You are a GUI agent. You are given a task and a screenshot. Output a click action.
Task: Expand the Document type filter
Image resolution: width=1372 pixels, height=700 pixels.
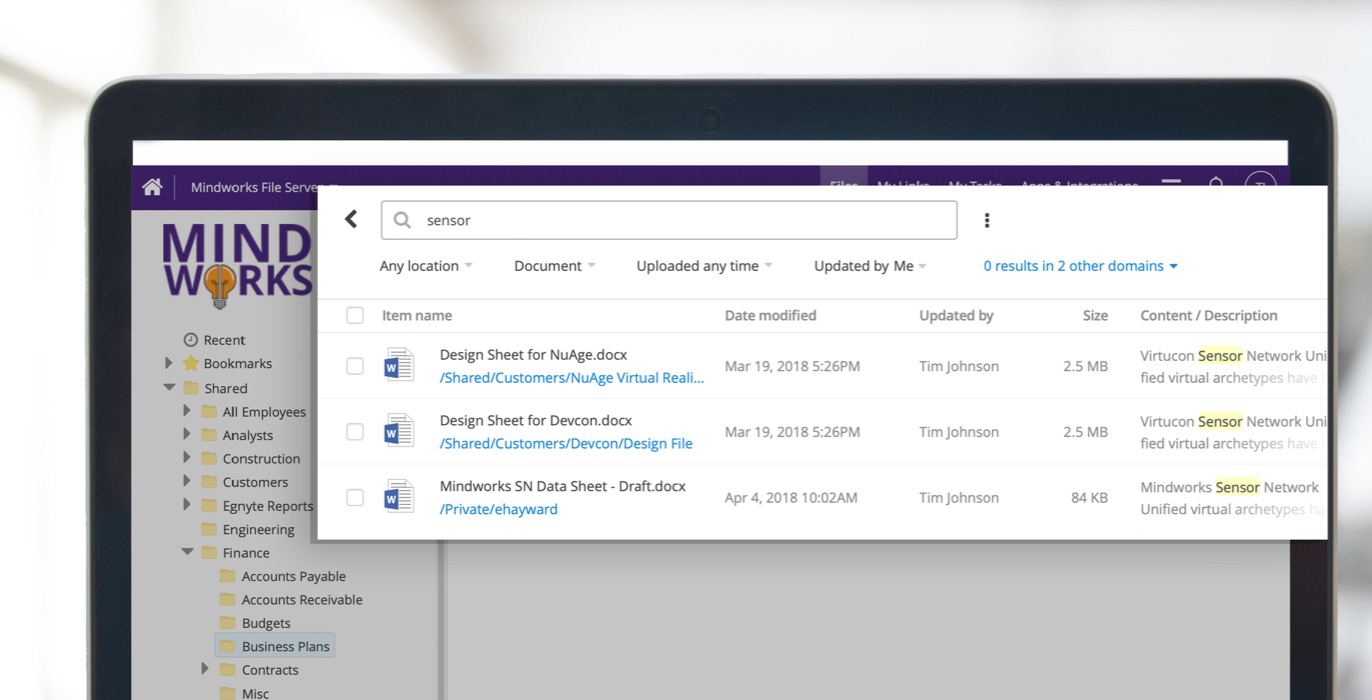click(x=554, y=266)
